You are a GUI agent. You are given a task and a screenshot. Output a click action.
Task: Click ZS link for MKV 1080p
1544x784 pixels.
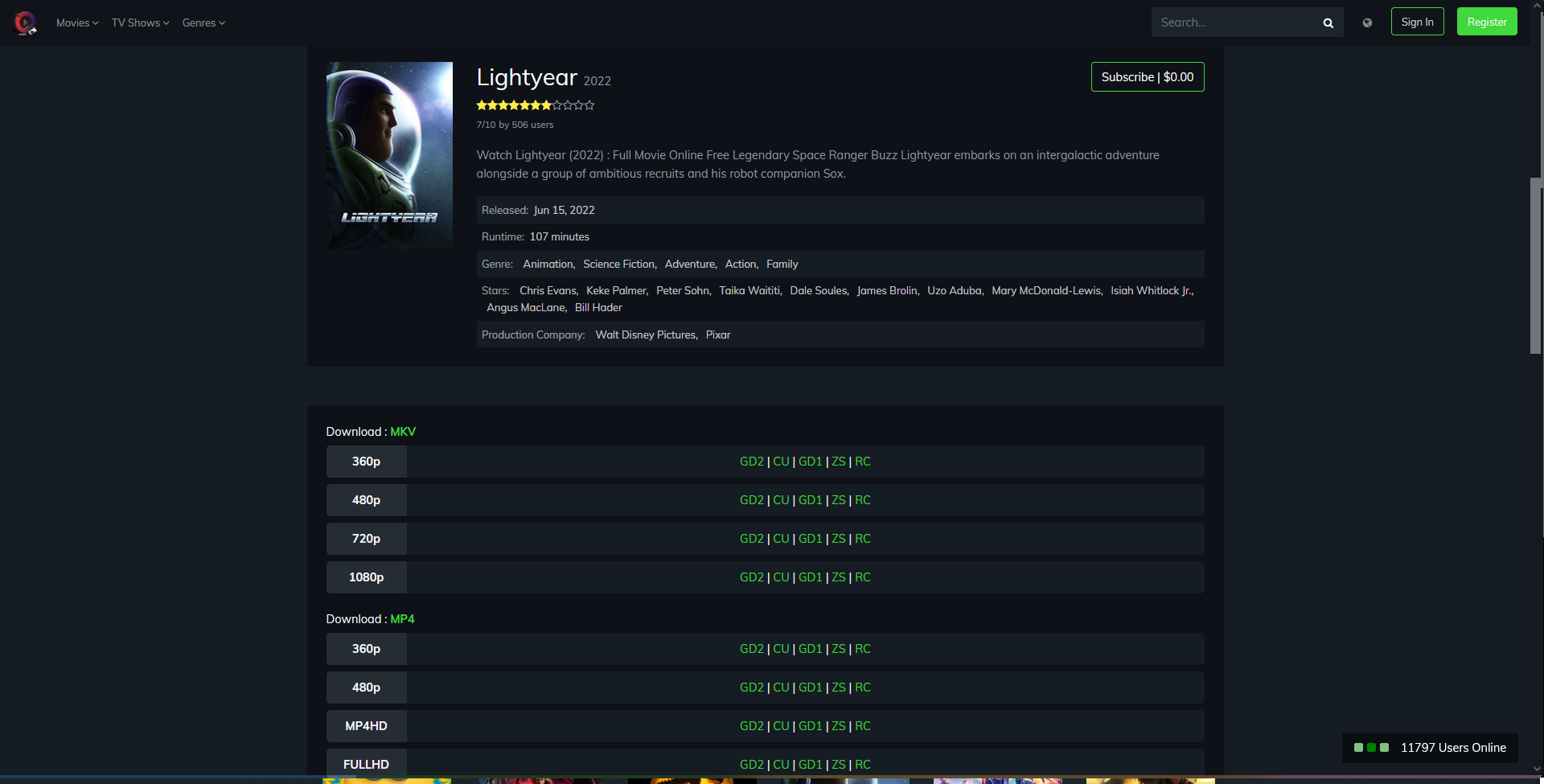(838, 577)
